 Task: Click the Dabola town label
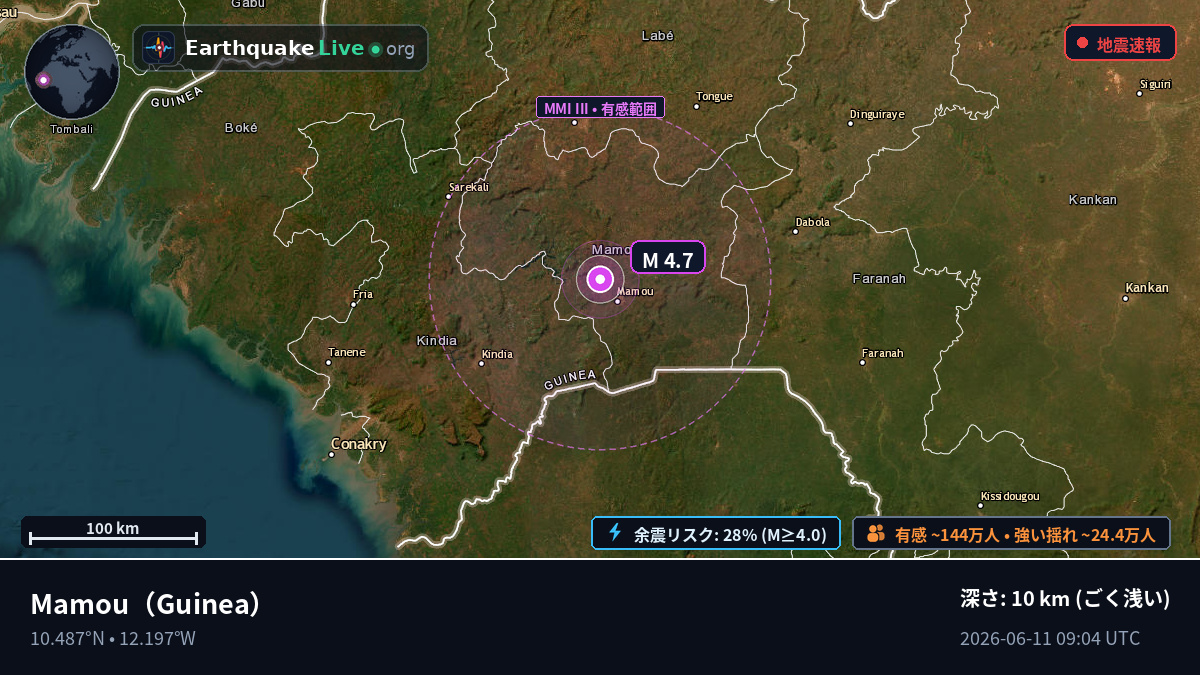[812, 222]
